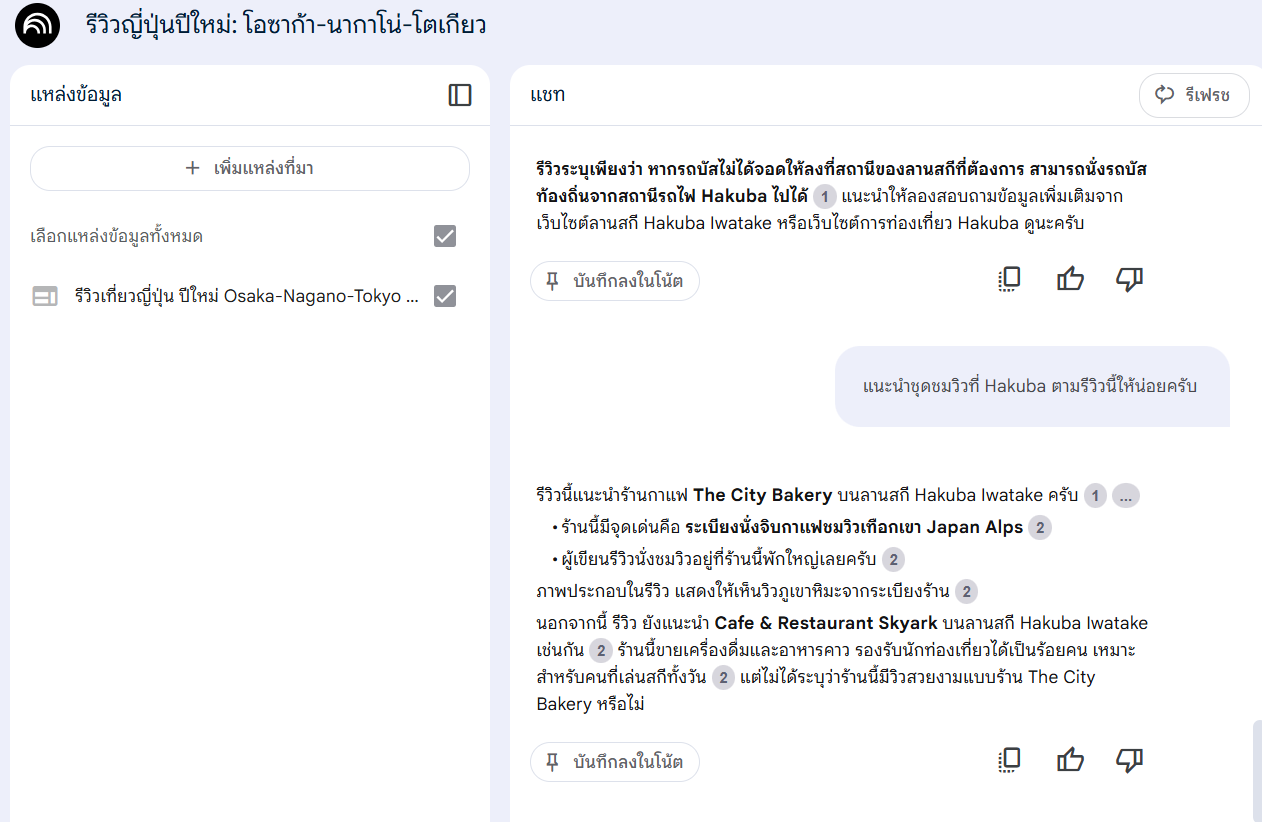The image size is (1262, 822).
Task: Thumbs down the first chat response
Action: [x=1129, y=280]
